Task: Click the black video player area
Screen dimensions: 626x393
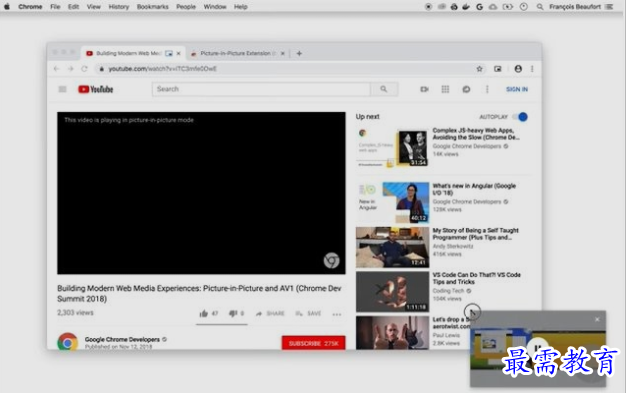Action: [201, 193]
